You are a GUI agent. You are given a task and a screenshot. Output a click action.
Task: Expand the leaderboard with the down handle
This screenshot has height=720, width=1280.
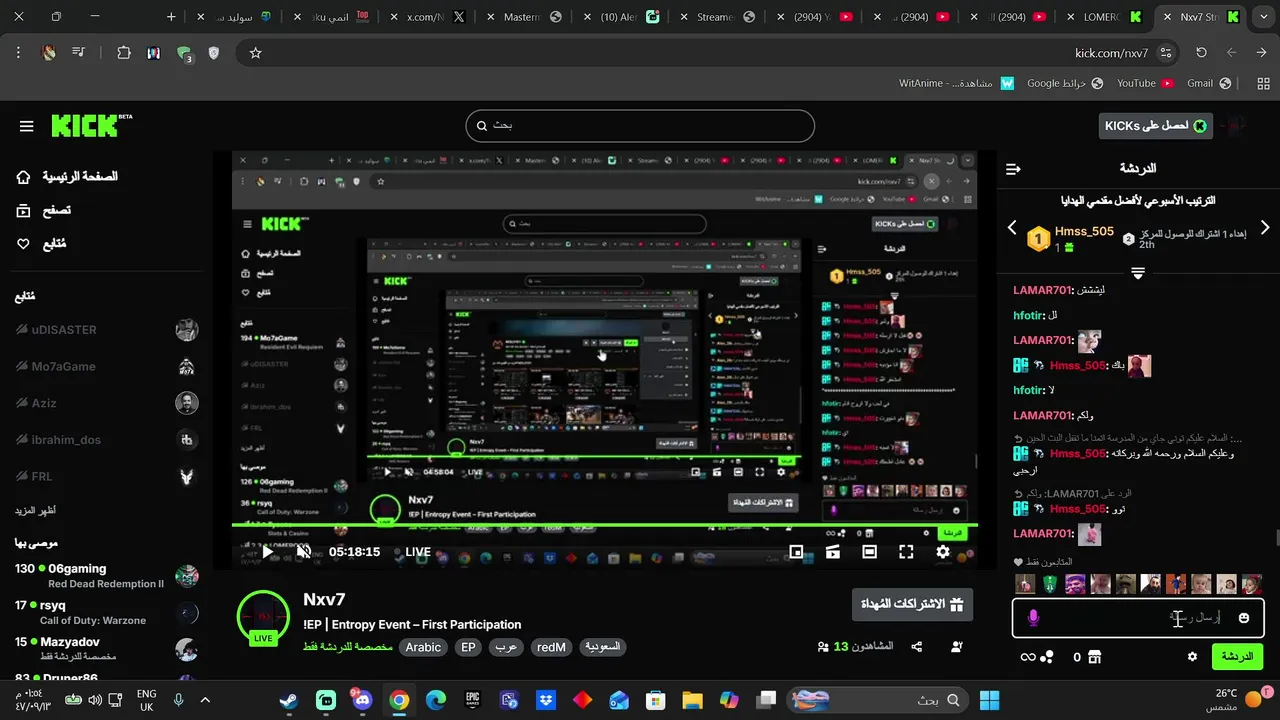click(1138, 273)
